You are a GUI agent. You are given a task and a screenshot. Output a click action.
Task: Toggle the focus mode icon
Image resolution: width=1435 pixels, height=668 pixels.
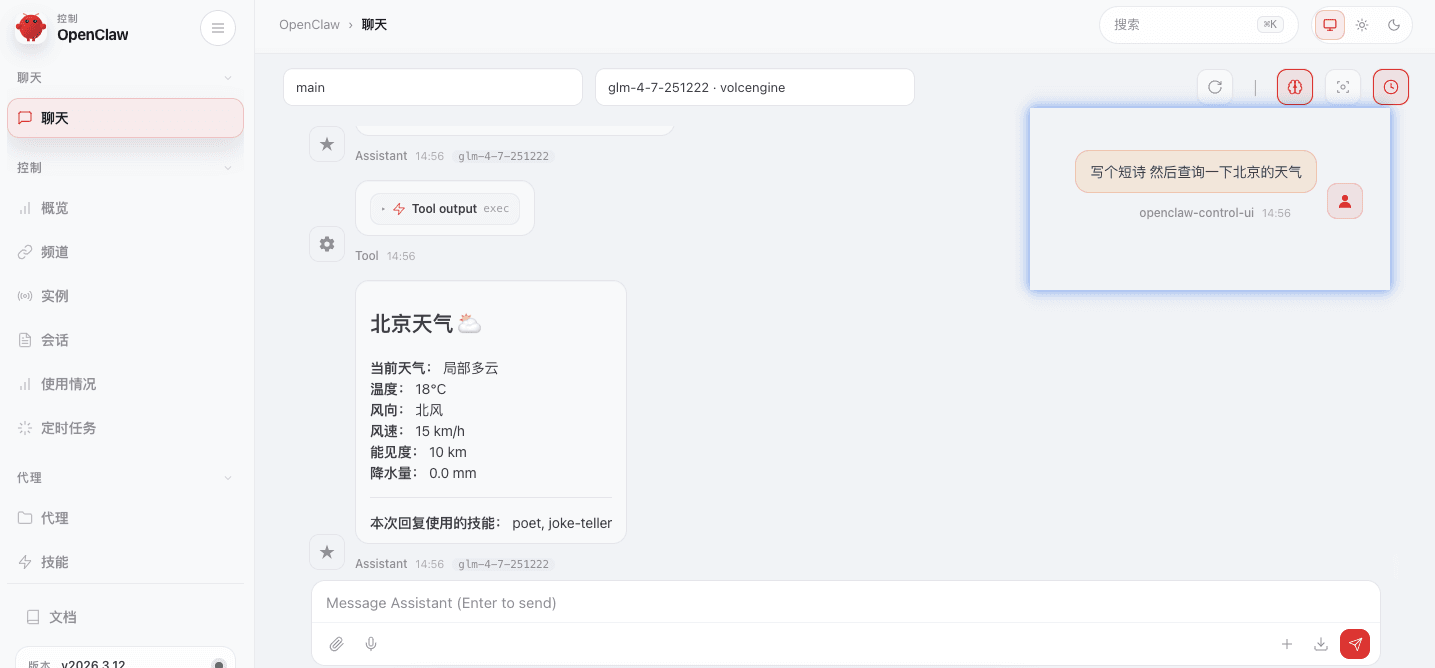click(1343, 87)
